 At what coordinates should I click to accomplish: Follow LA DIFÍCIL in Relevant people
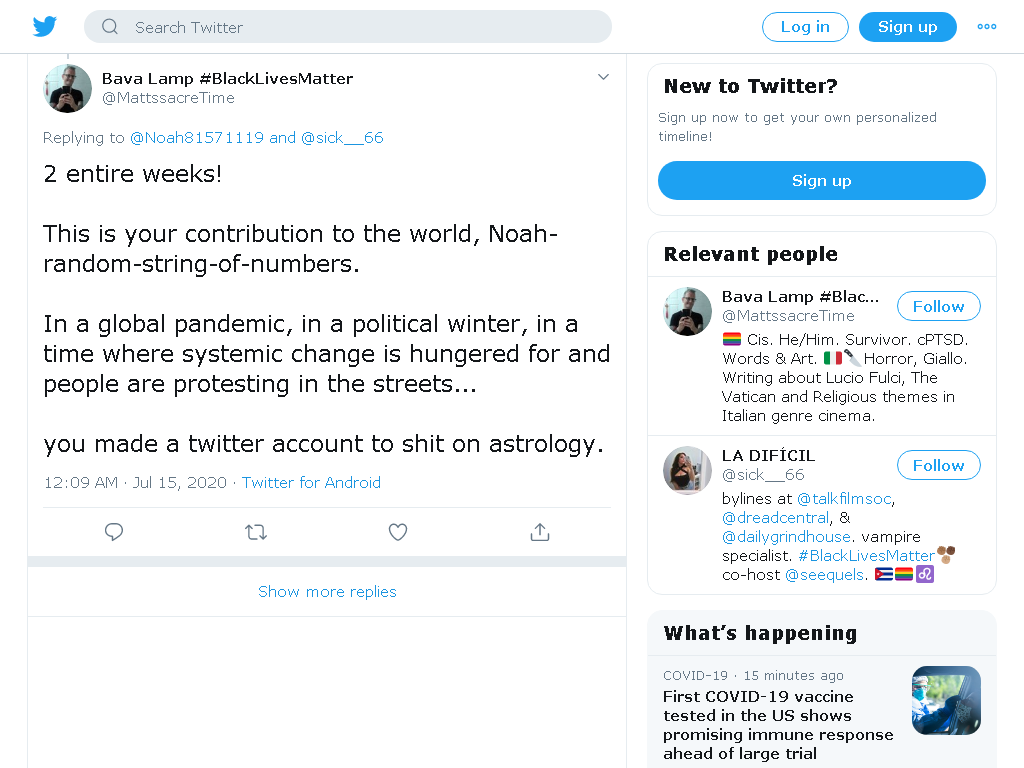tap(938, 465)
